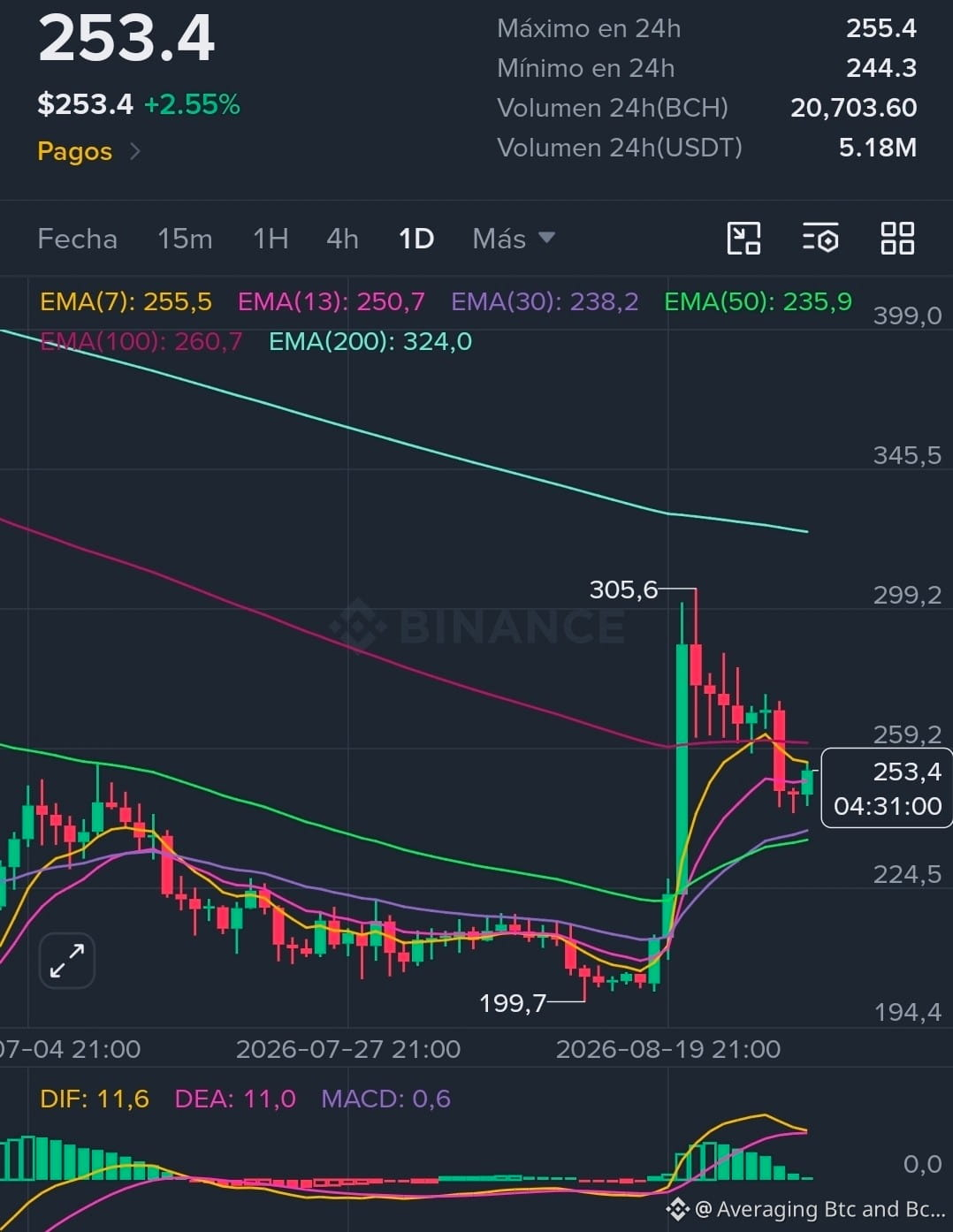Open the indicator settings icon
The height and width of the screenshot is (1232, 953).
(820, 239)
